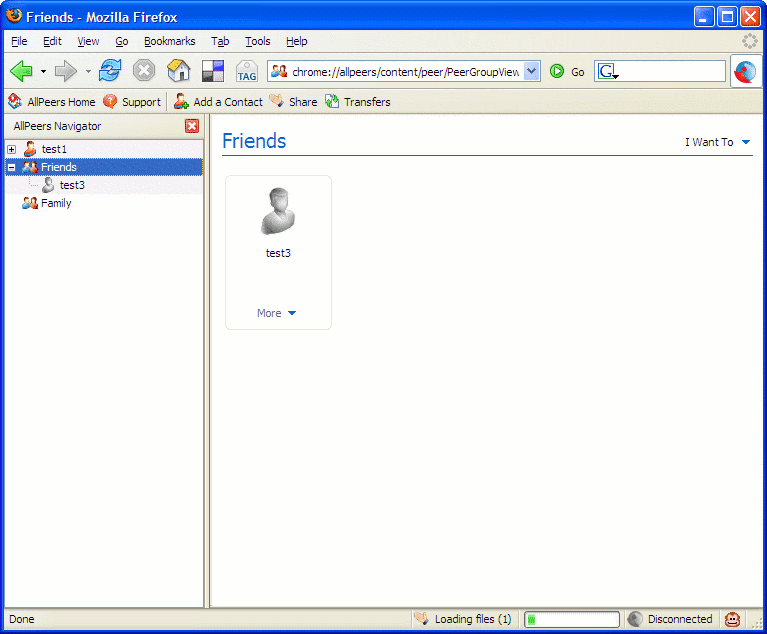Click the AllPeers Navigator panel title
Image resolution: width=767 pixels, height=634 pixels.
click(x=57, y=126)
